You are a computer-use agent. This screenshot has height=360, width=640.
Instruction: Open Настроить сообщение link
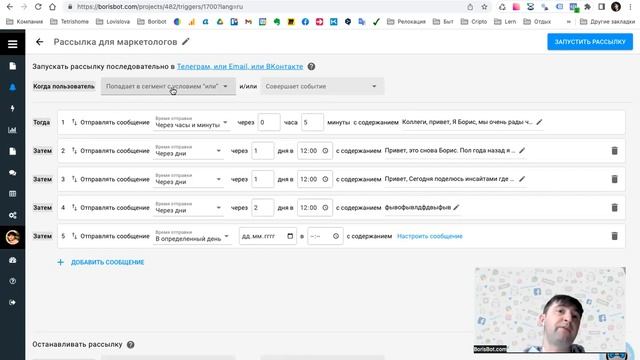pyautogui.click(x=430, y=236)
